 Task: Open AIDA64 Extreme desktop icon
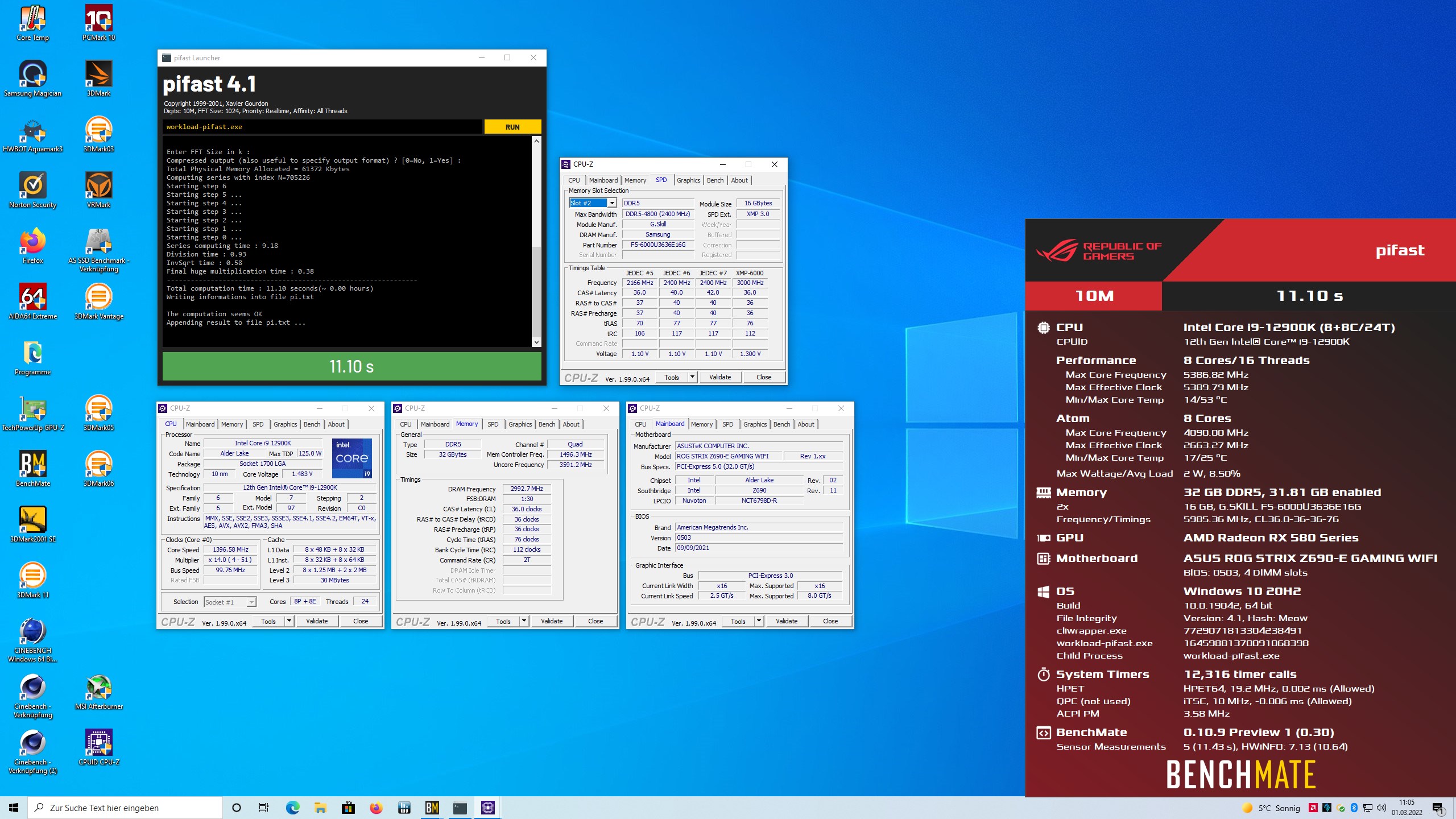point(32,301)
